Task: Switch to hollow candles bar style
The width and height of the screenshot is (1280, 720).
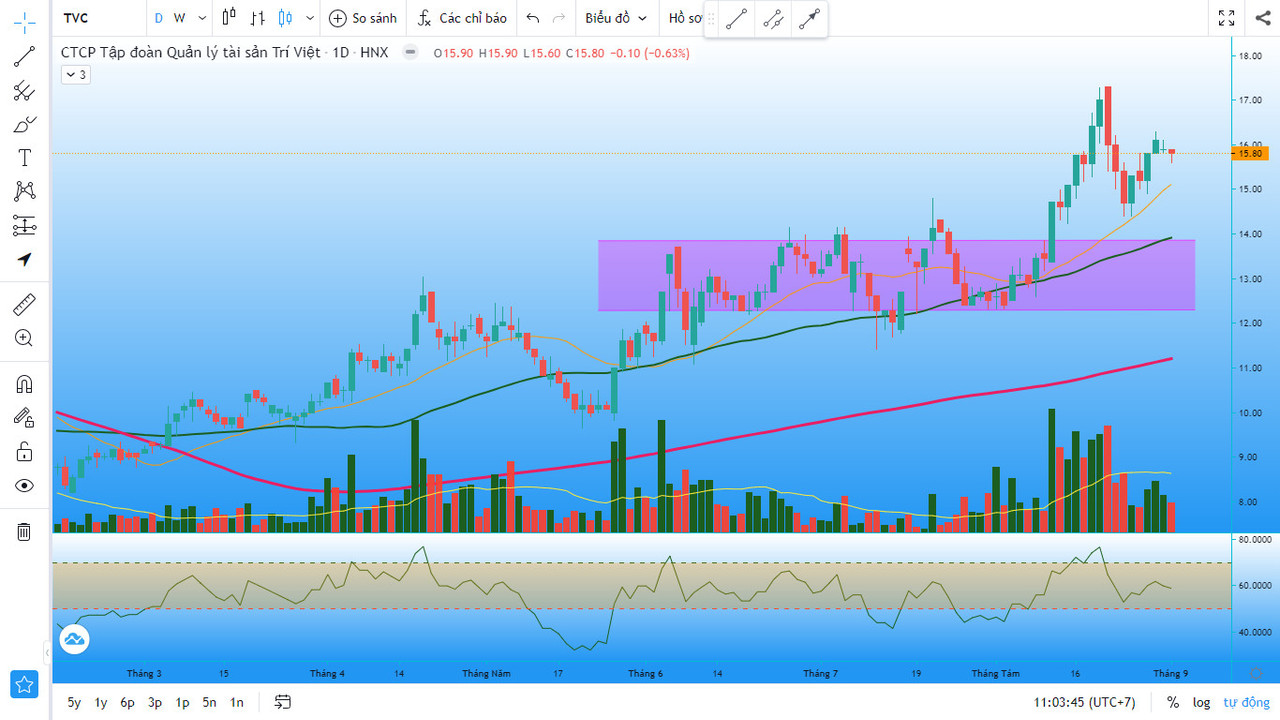Action: (x=230, y=18)
